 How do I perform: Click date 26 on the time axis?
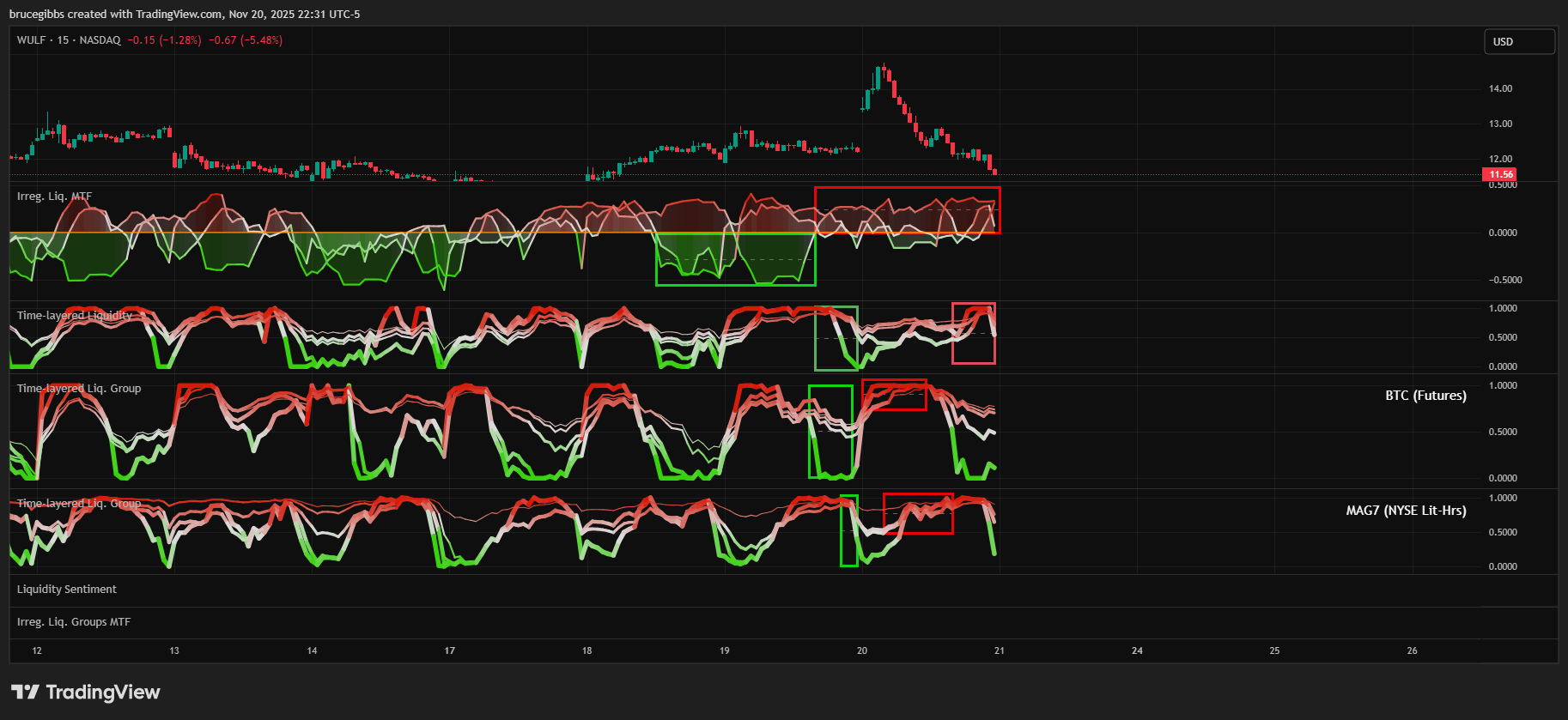(1412, 650)
